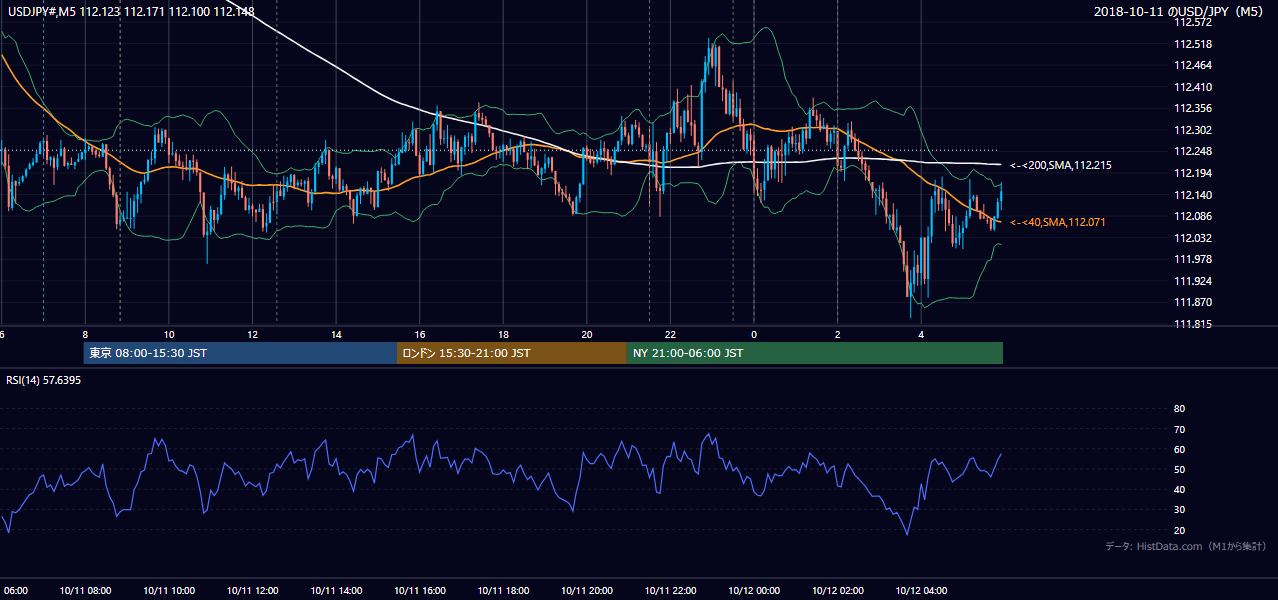Click price axis value 112.302
The width and height of the screenshot is (1278, 600).
(1193, 130)
